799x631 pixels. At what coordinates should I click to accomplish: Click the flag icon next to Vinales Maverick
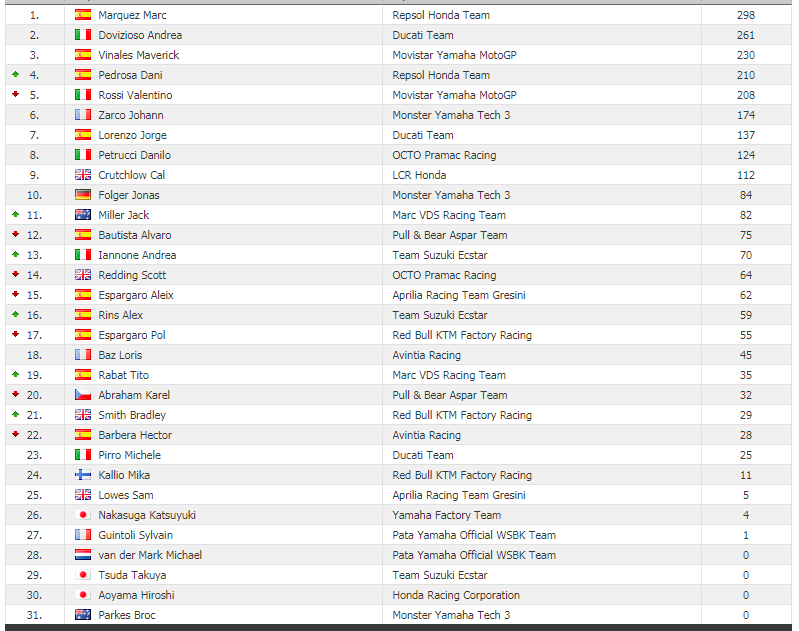(x=83, y=55)
